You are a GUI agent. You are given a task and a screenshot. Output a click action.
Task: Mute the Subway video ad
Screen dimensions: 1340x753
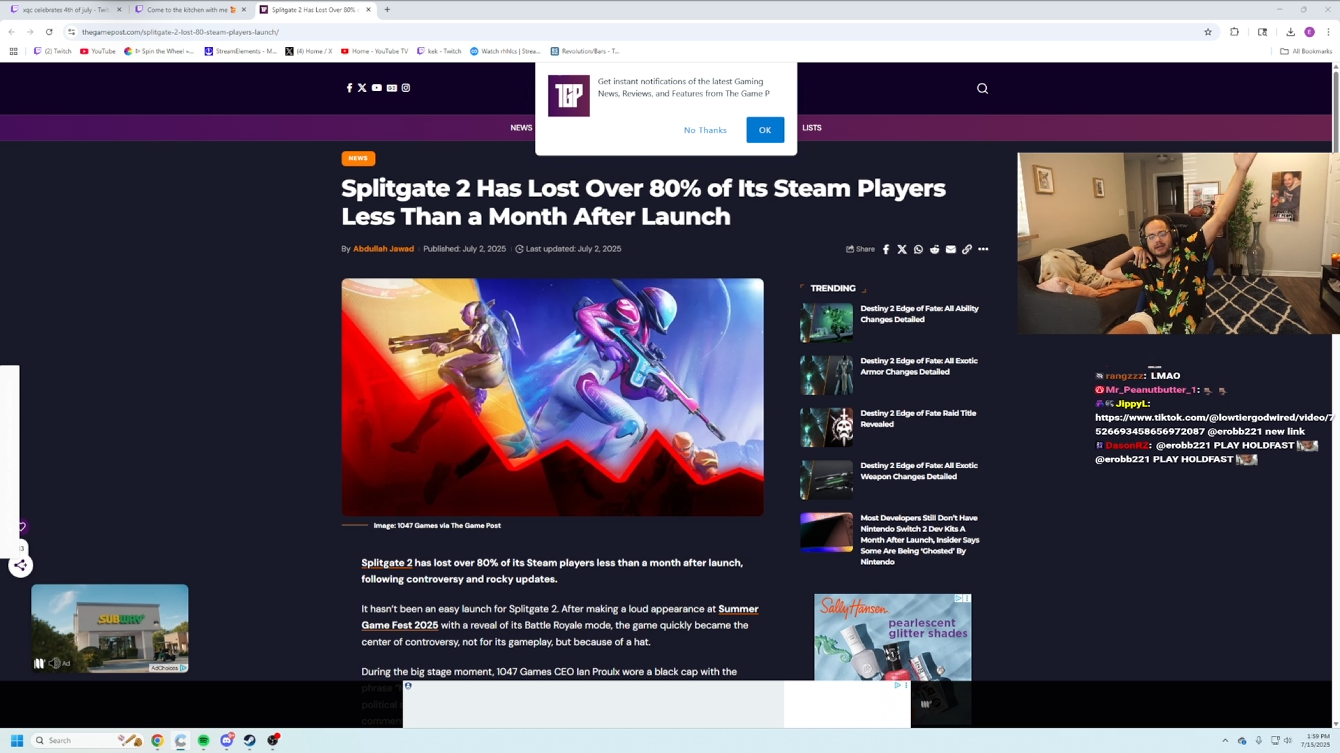[54, 663]
